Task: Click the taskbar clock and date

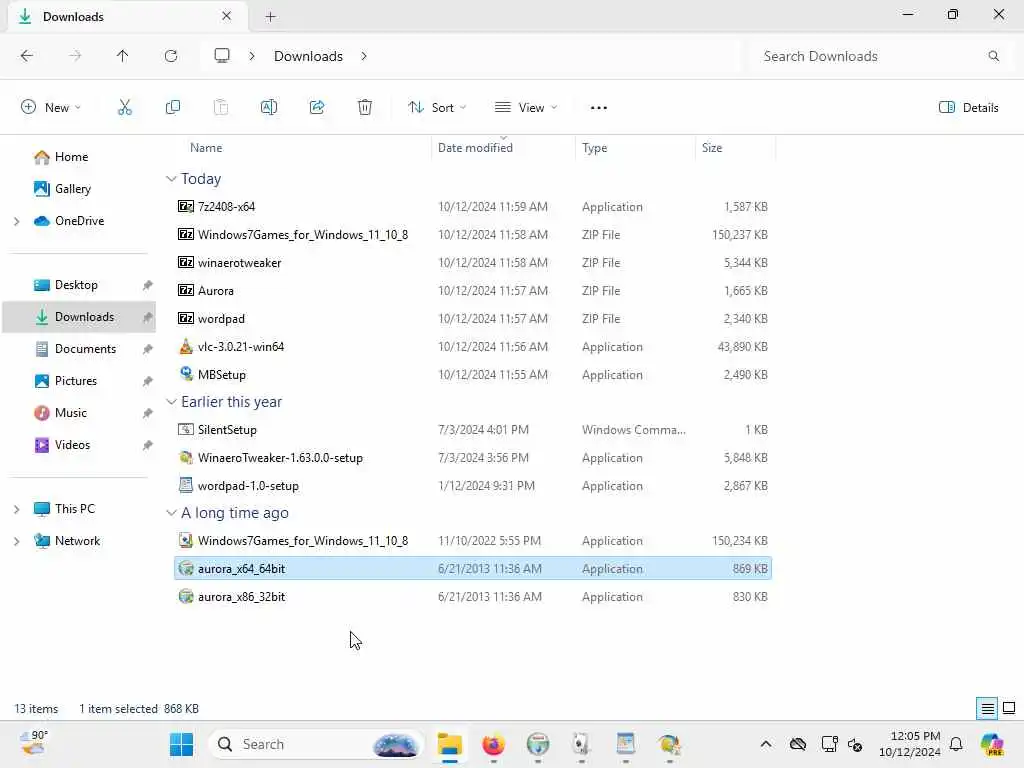Action: click(x=909, y=744)
